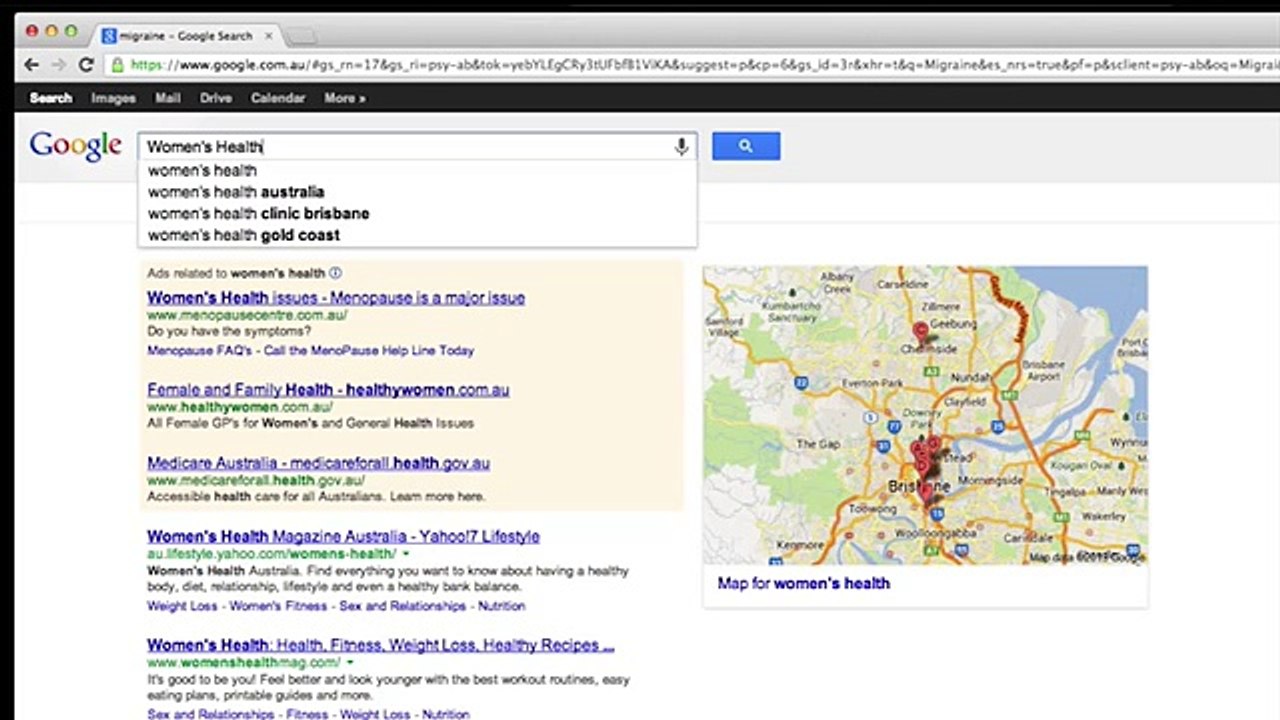1280x720 pixels.
Task: Click the browser Back arrow
Action: [x=32, y=65]
